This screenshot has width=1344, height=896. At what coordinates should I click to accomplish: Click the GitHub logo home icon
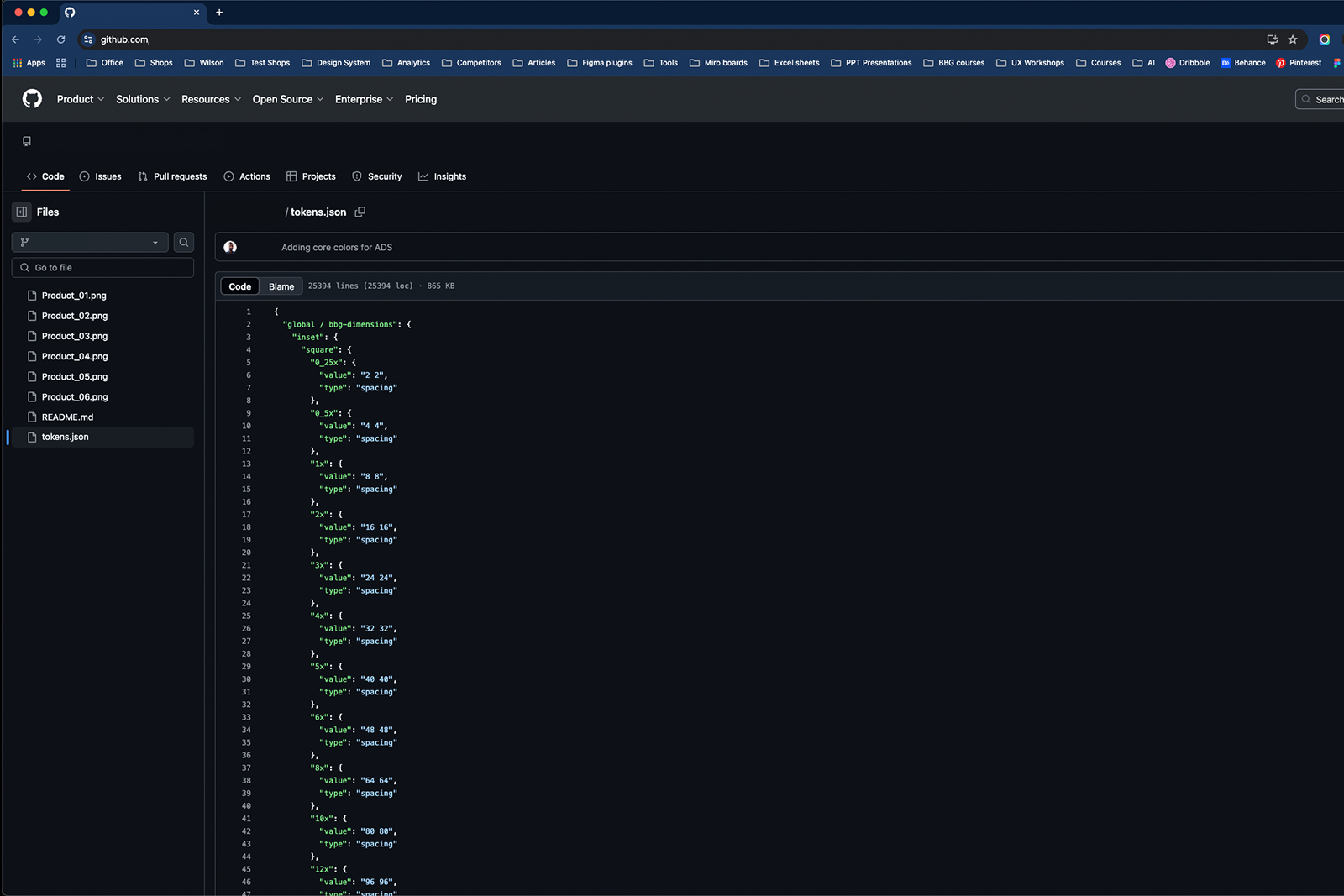[x=32, y=99]
